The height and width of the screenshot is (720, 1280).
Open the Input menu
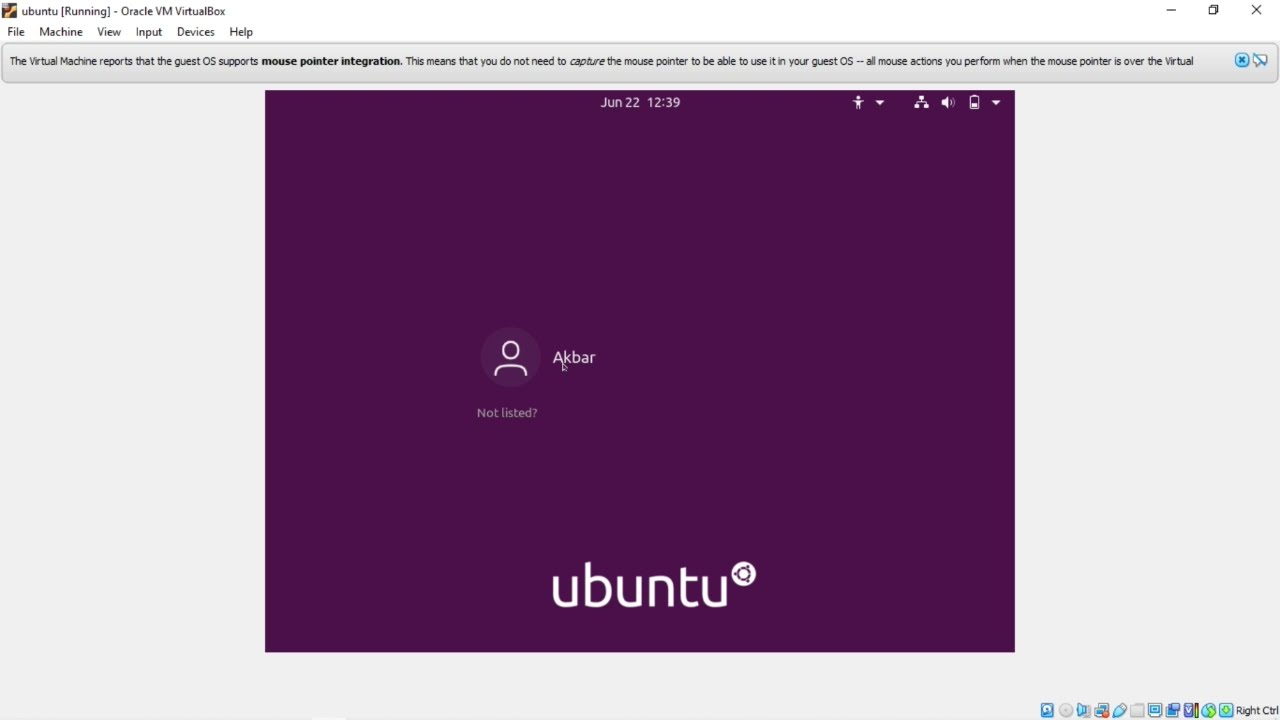149,32
